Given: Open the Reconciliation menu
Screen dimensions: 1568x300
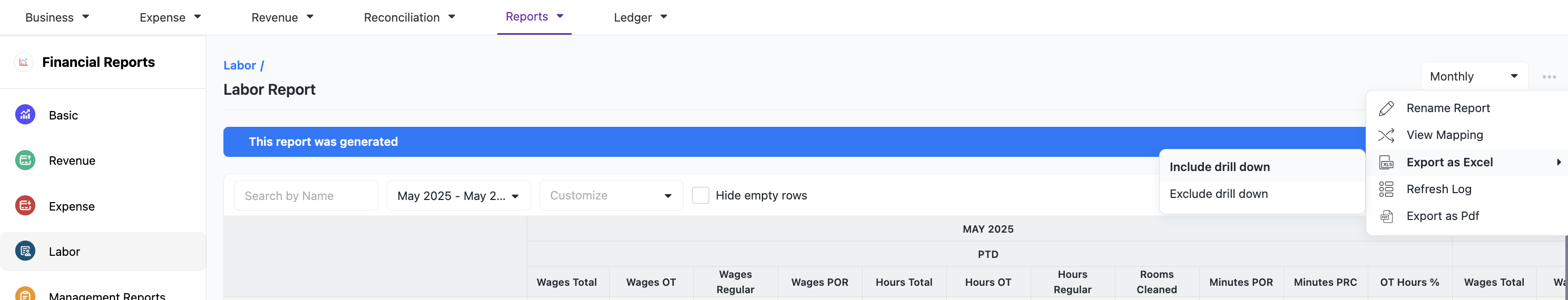Looking at the screenshot, I should (x=409, y=17).
